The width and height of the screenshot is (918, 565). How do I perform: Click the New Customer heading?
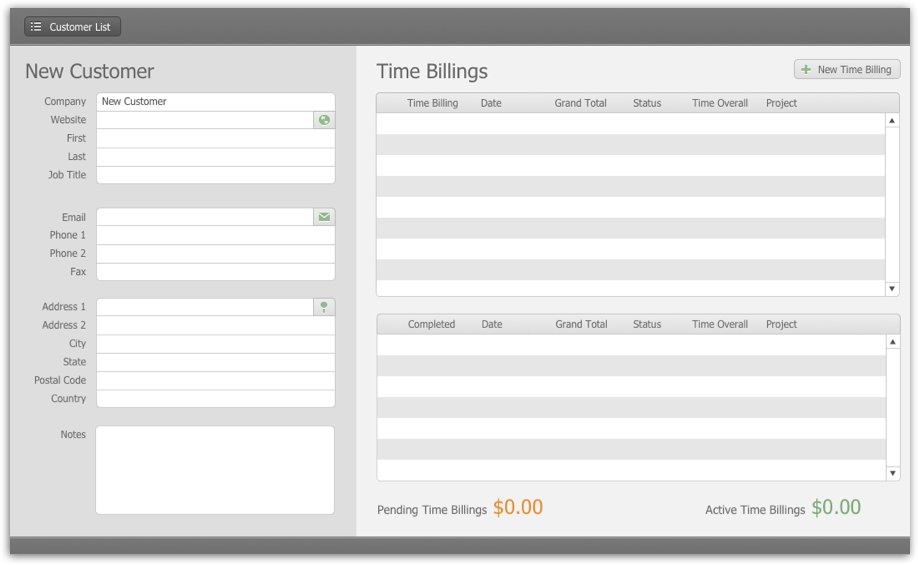pos(90,71)
